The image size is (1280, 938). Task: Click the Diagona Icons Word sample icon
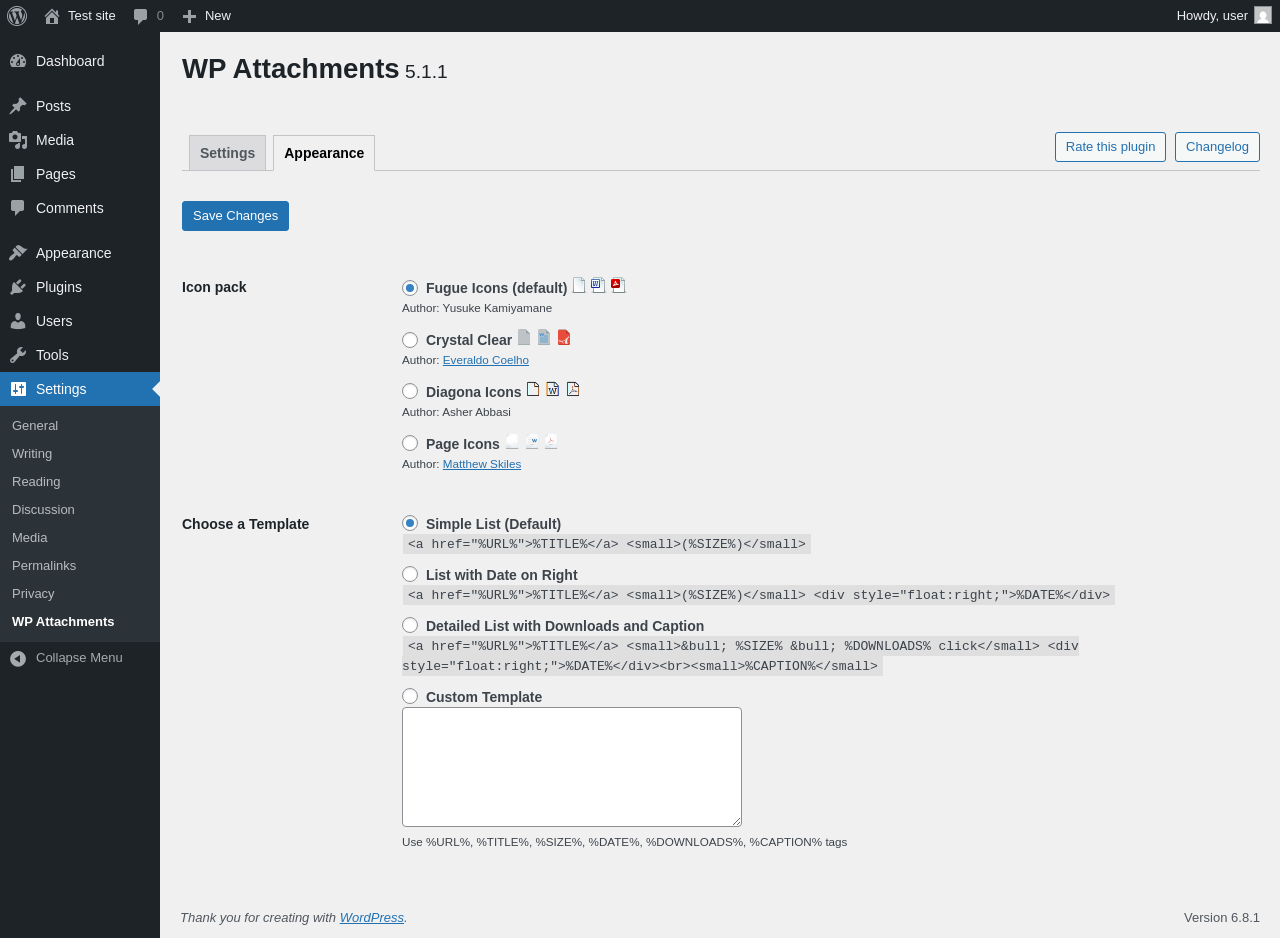(x=553, y=389)
